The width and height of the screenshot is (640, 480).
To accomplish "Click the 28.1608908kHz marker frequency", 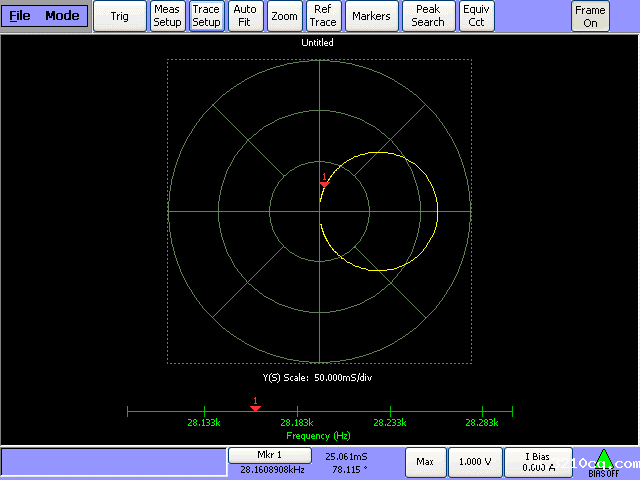I will [x=272, y=470].
